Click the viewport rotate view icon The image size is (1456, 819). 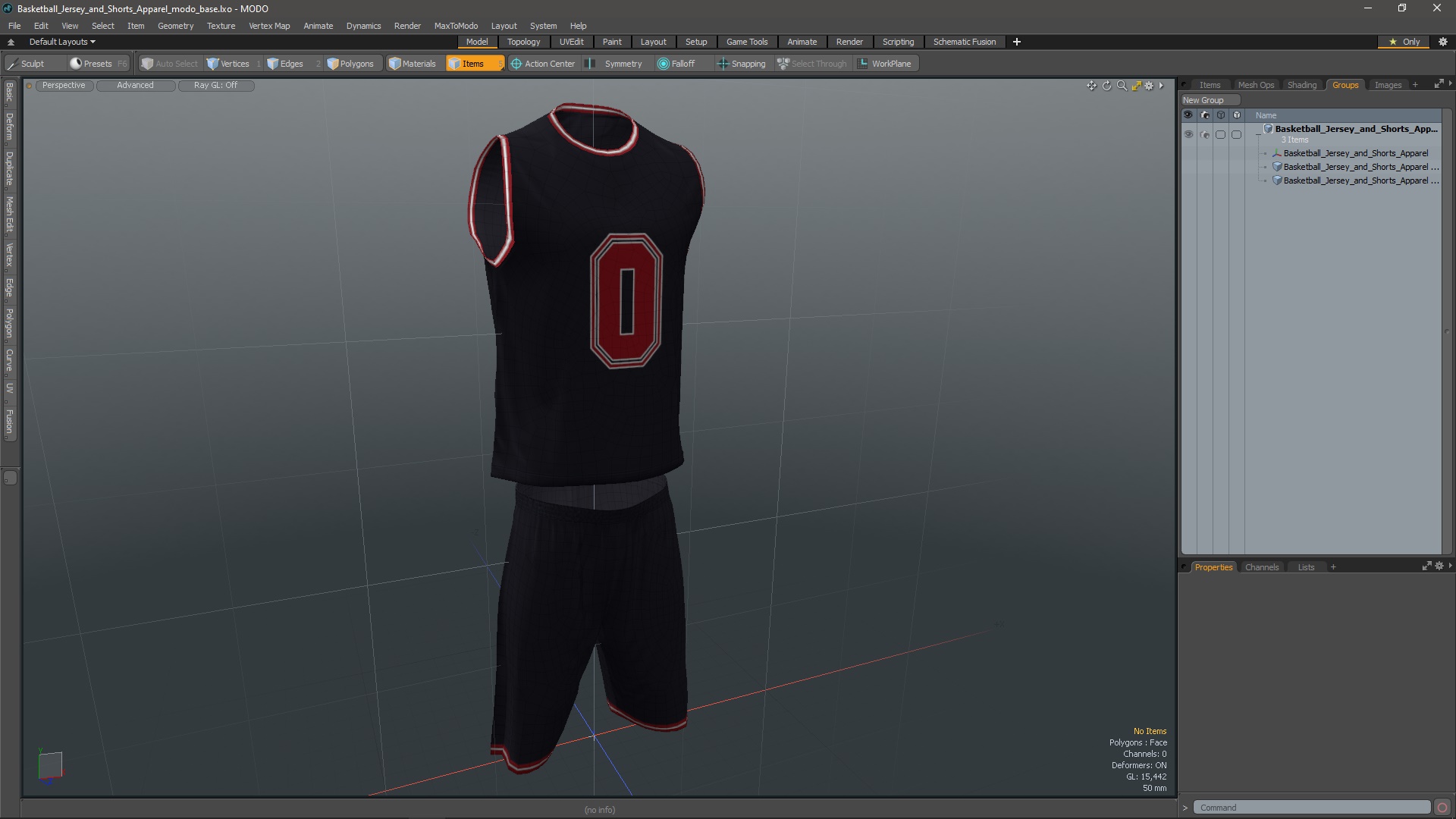[1106, 86]
